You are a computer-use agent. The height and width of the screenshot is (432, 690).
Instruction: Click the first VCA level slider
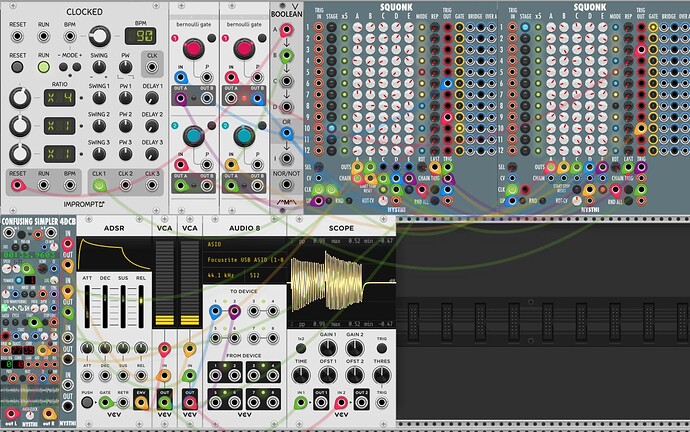click(165, 282)
